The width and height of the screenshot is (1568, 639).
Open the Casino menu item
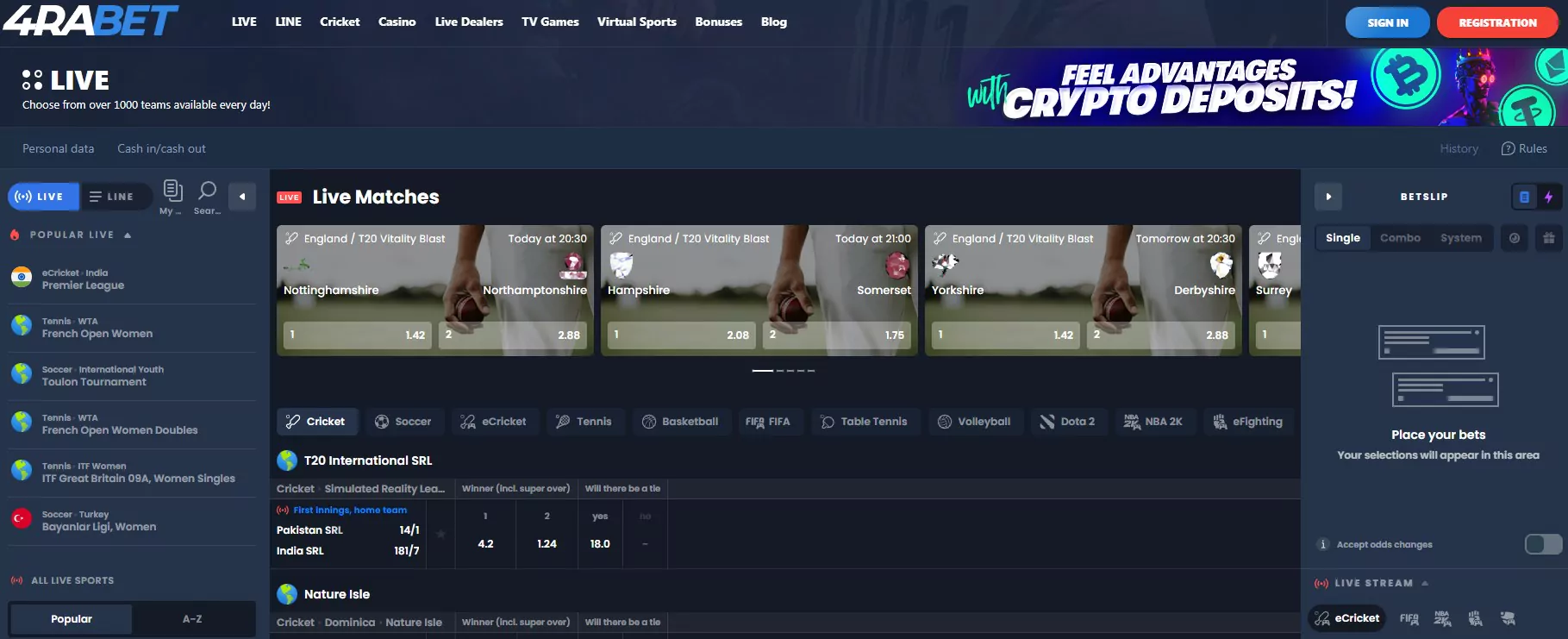coord(397,22)
